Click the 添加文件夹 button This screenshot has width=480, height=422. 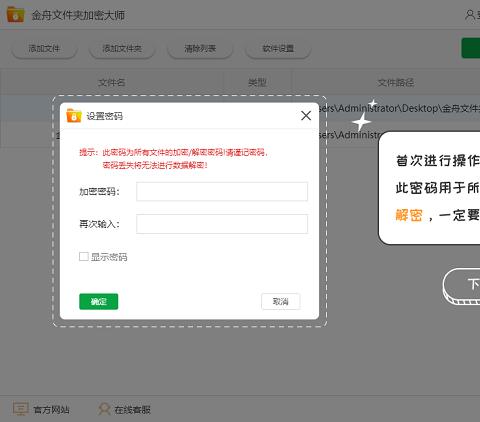click(122, 49)
